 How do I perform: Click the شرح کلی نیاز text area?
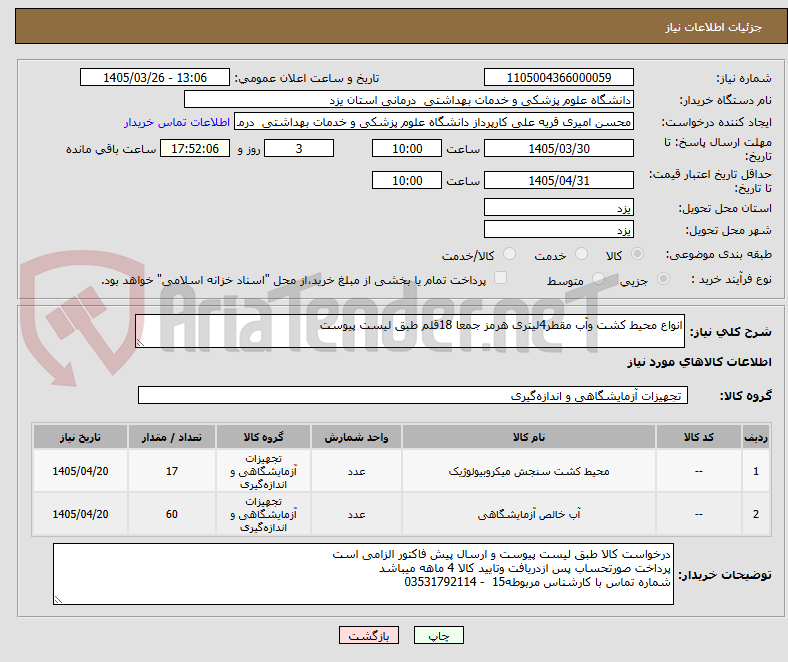tap(410, 331)
